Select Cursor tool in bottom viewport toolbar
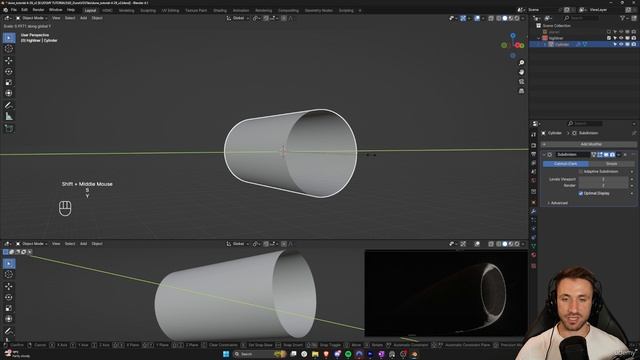 [9, 275]
